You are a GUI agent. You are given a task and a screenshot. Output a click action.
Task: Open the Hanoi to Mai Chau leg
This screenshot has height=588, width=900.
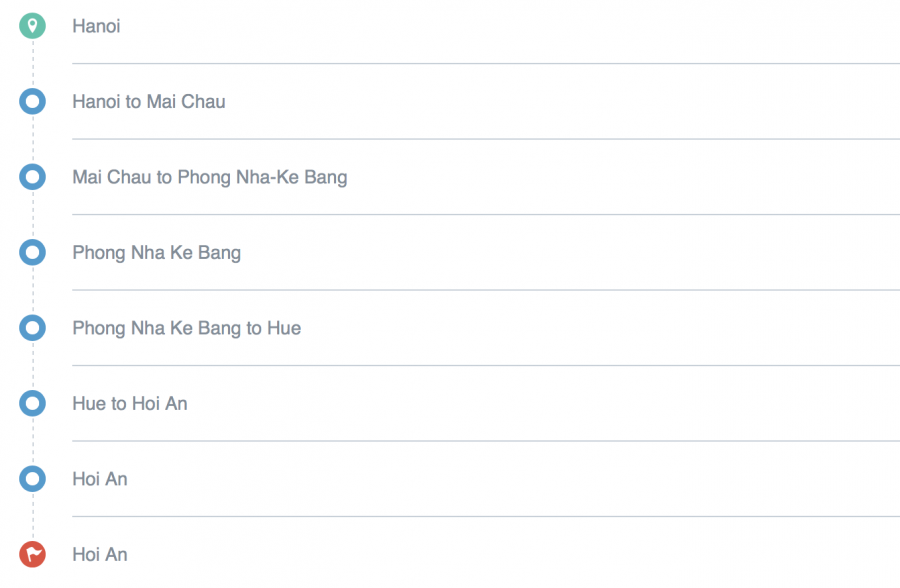[149, 102]
